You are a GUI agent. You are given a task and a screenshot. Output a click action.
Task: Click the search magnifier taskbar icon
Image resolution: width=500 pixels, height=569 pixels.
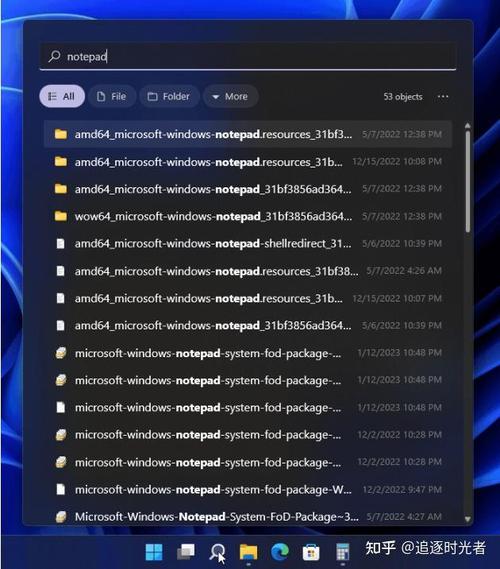217,552
